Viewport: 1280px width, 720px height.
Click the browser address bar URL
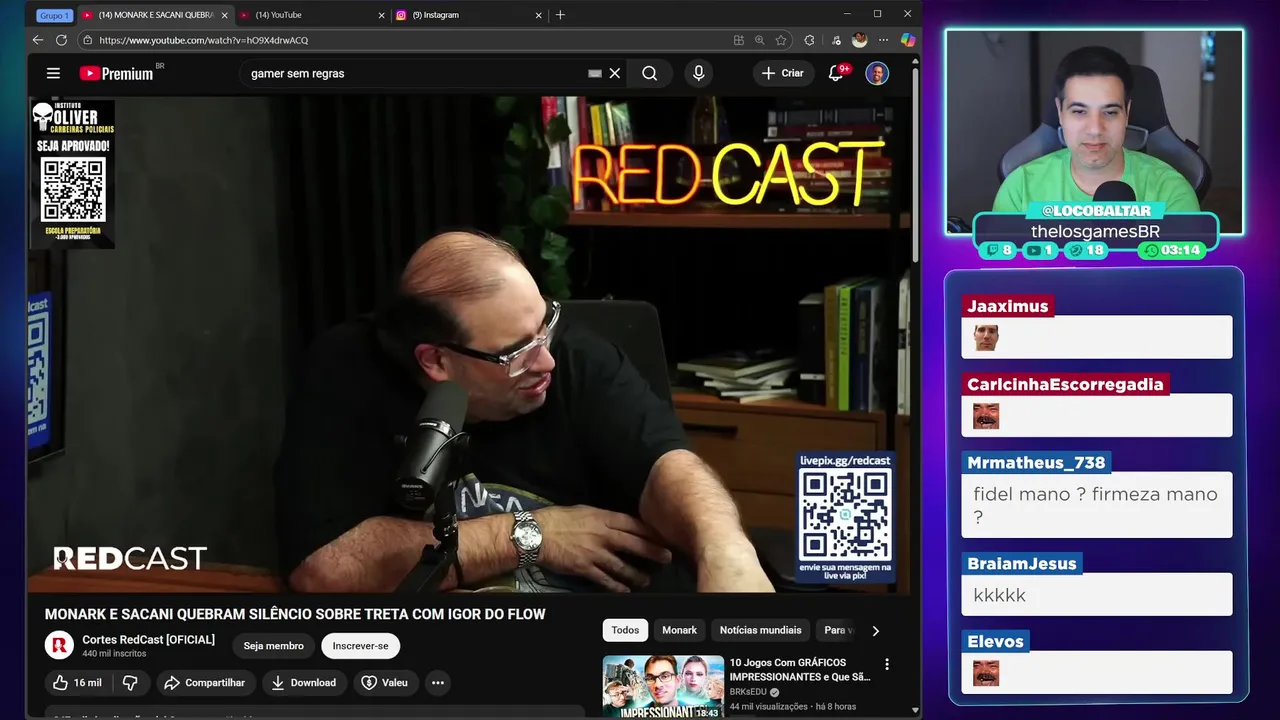click(x=203, y=40)
